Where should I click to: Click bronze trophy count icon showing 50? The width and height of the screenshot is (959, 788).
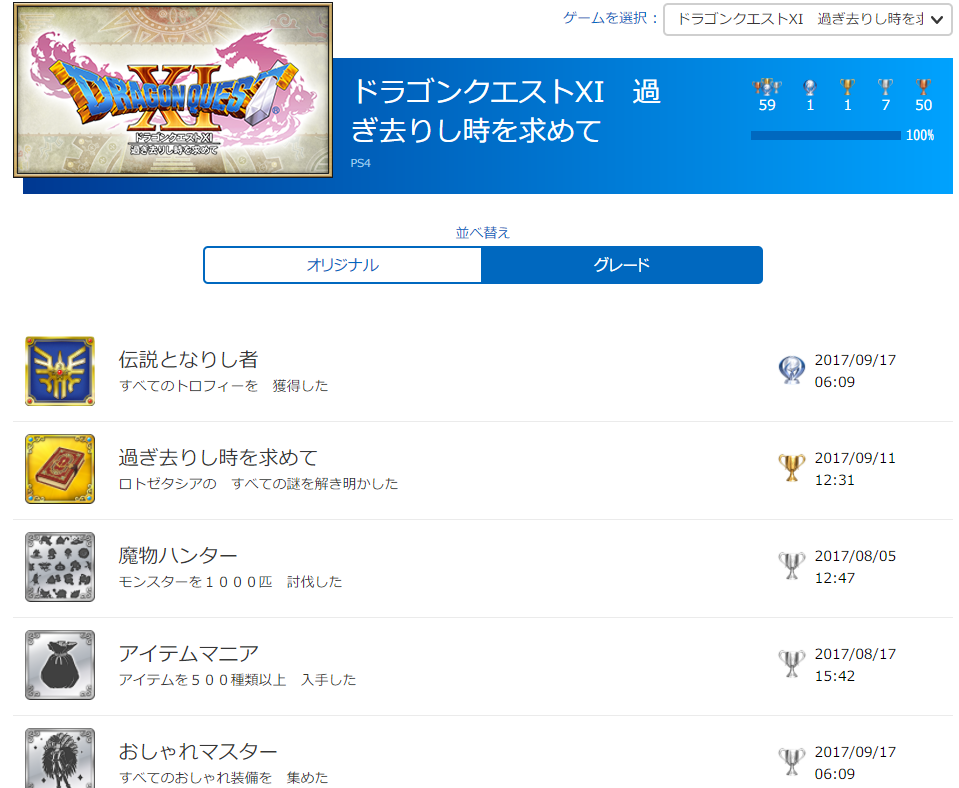(924, 87)
